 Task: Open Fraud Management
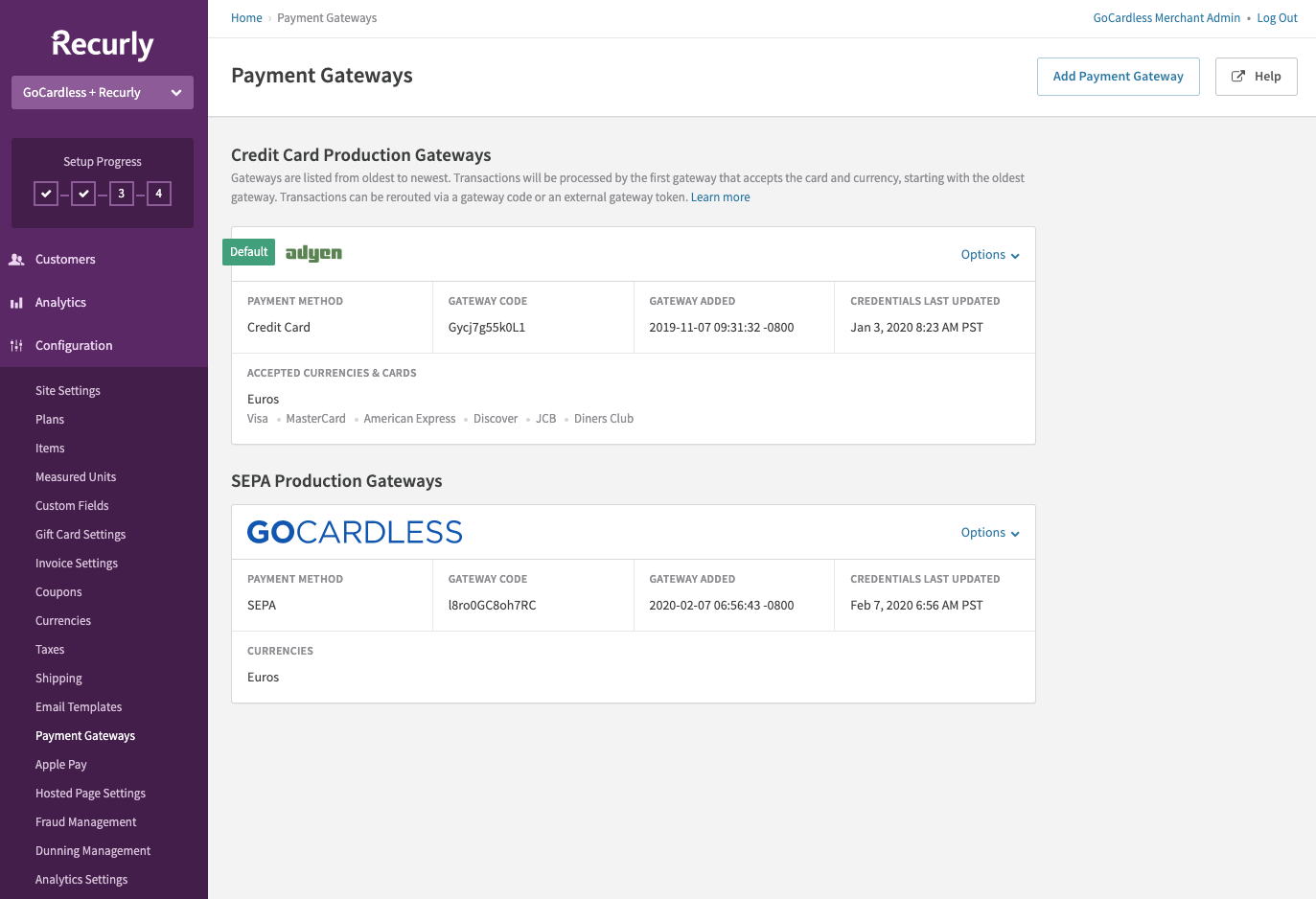pyautogui.click(x=86, y=822)
